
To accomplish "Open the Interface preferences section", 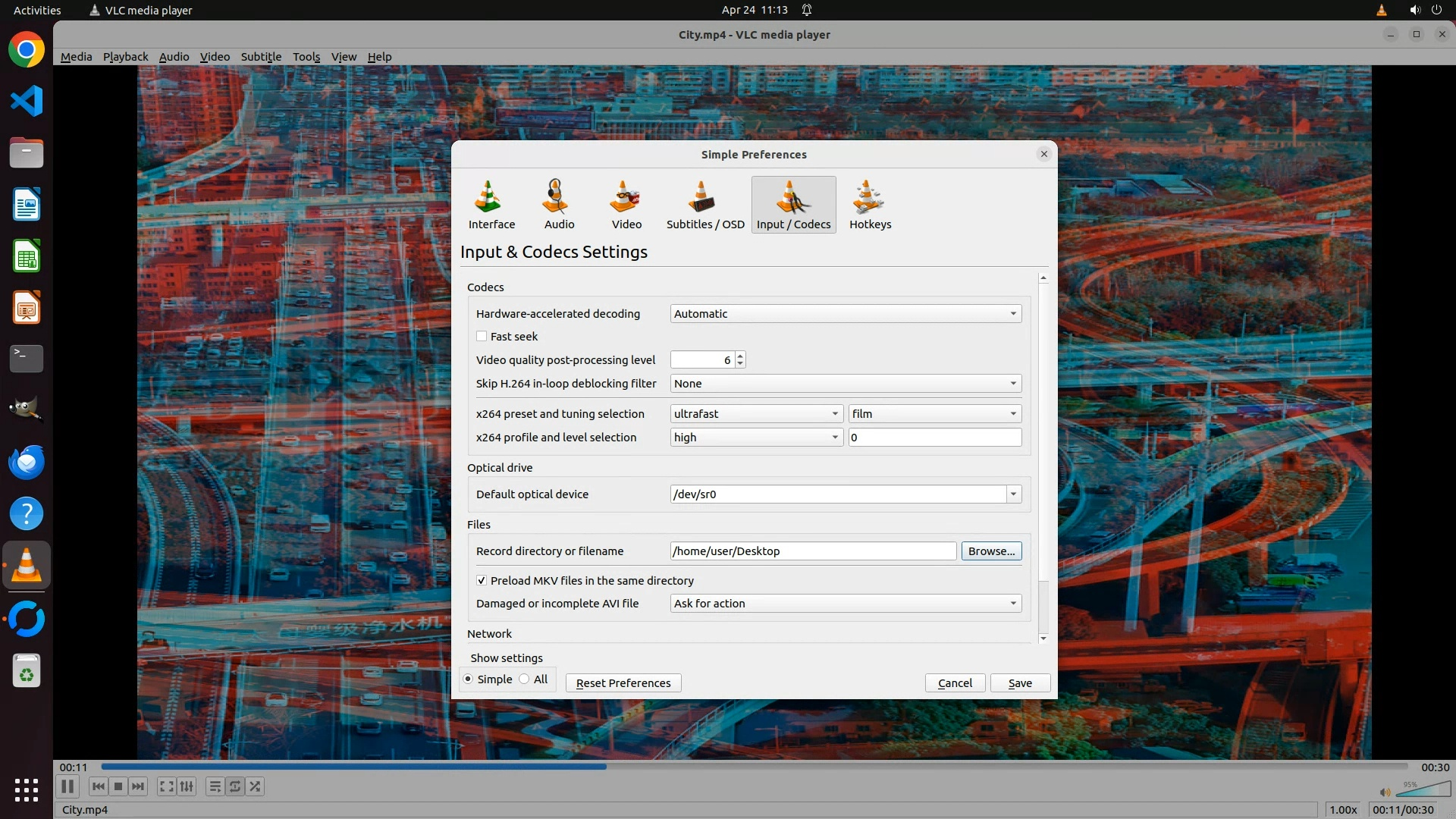I will [491, 205].
